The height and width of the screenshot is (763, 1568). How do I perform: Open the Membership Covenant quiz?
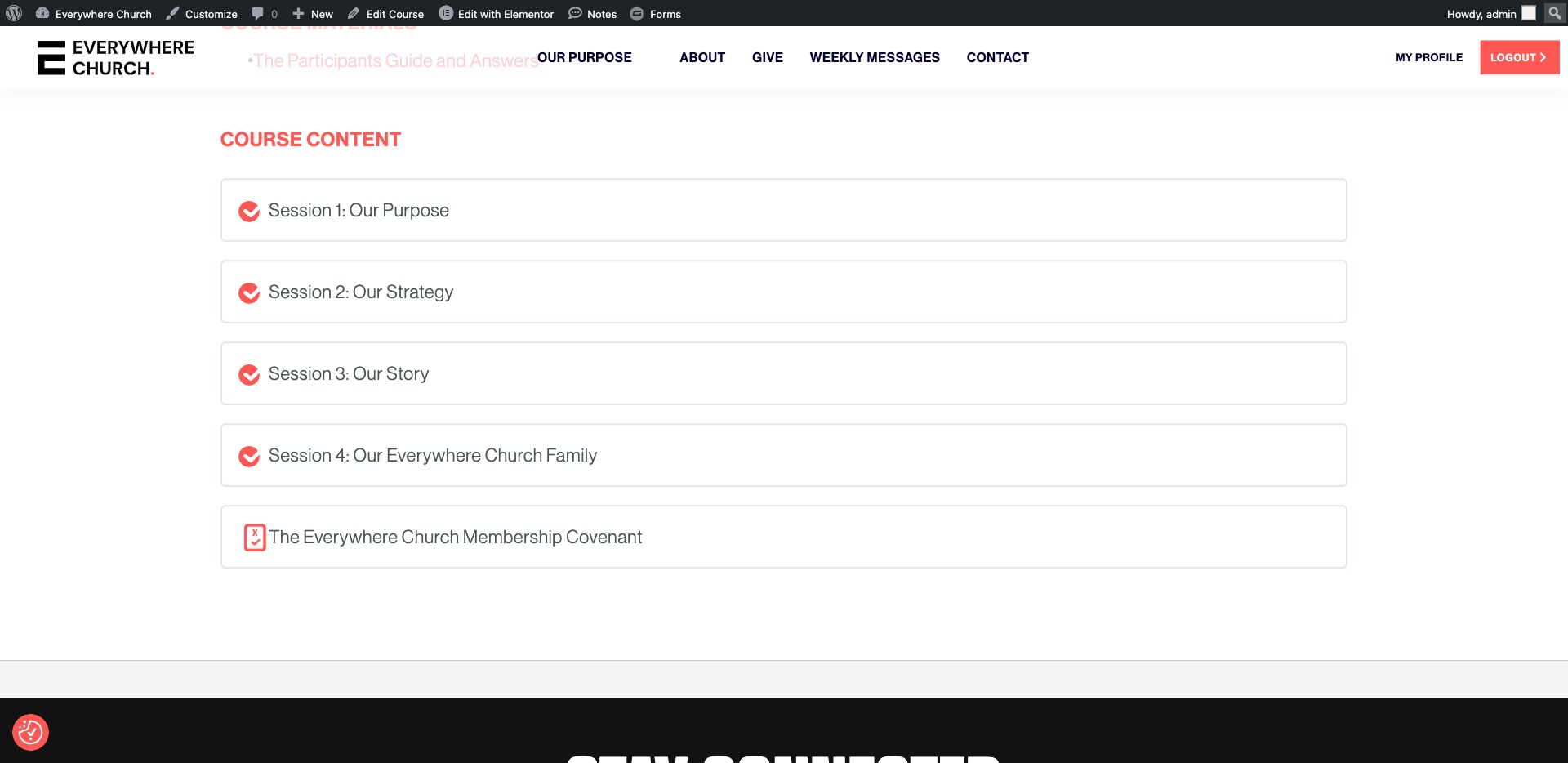tap(783, 537)
